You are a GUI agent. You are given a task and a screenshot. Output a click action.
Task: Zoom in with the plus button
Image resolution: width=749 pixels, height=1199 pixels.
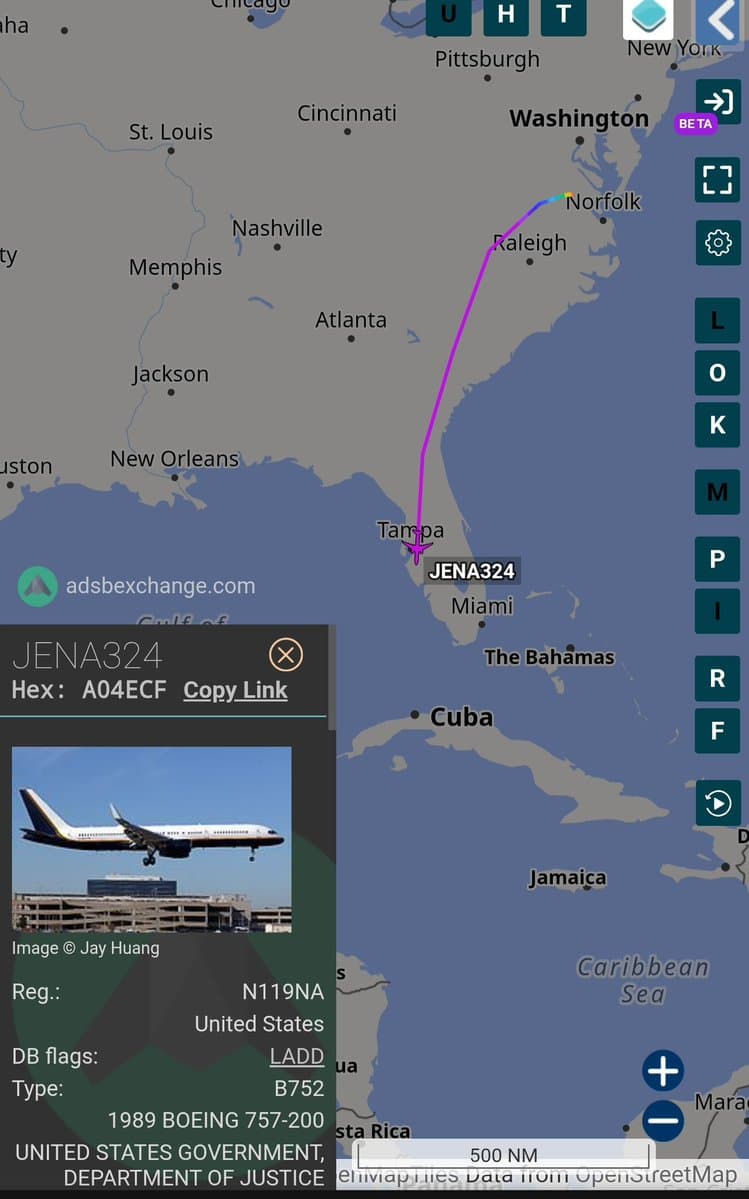[x=663, y=1071]
